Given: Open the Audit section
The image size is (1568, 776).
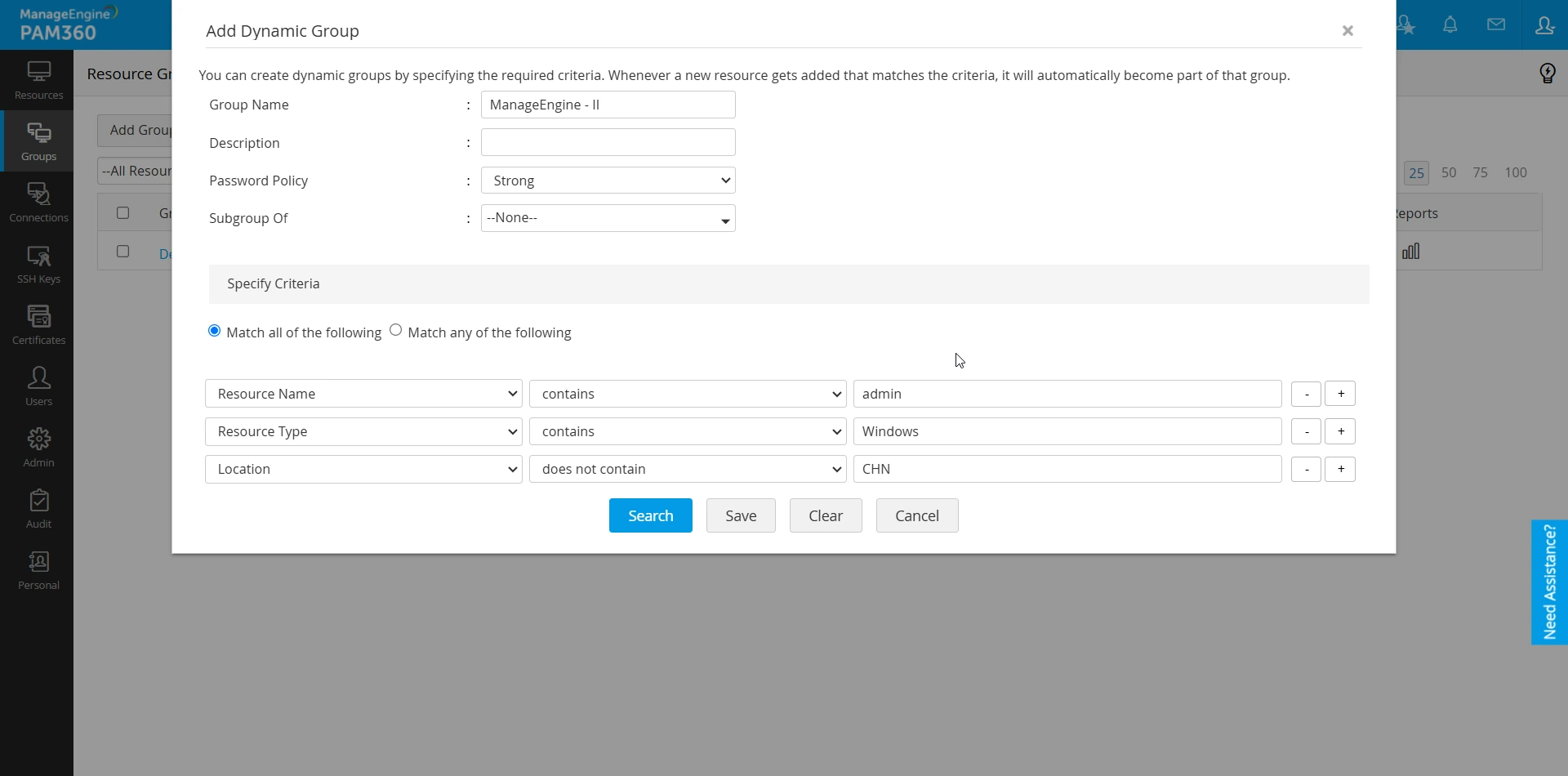Looking at the screenshot, I should point(38,507).
